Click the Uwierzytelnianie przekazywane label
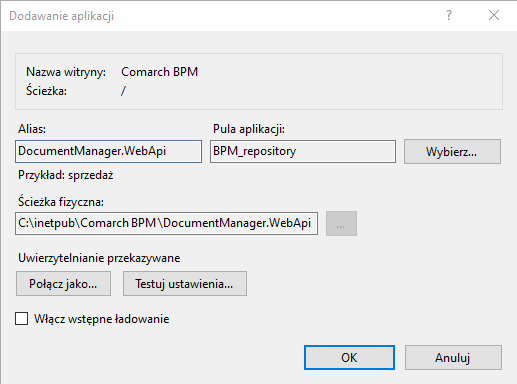Screen dimensions: 517x384 click(x=99, y=258)
